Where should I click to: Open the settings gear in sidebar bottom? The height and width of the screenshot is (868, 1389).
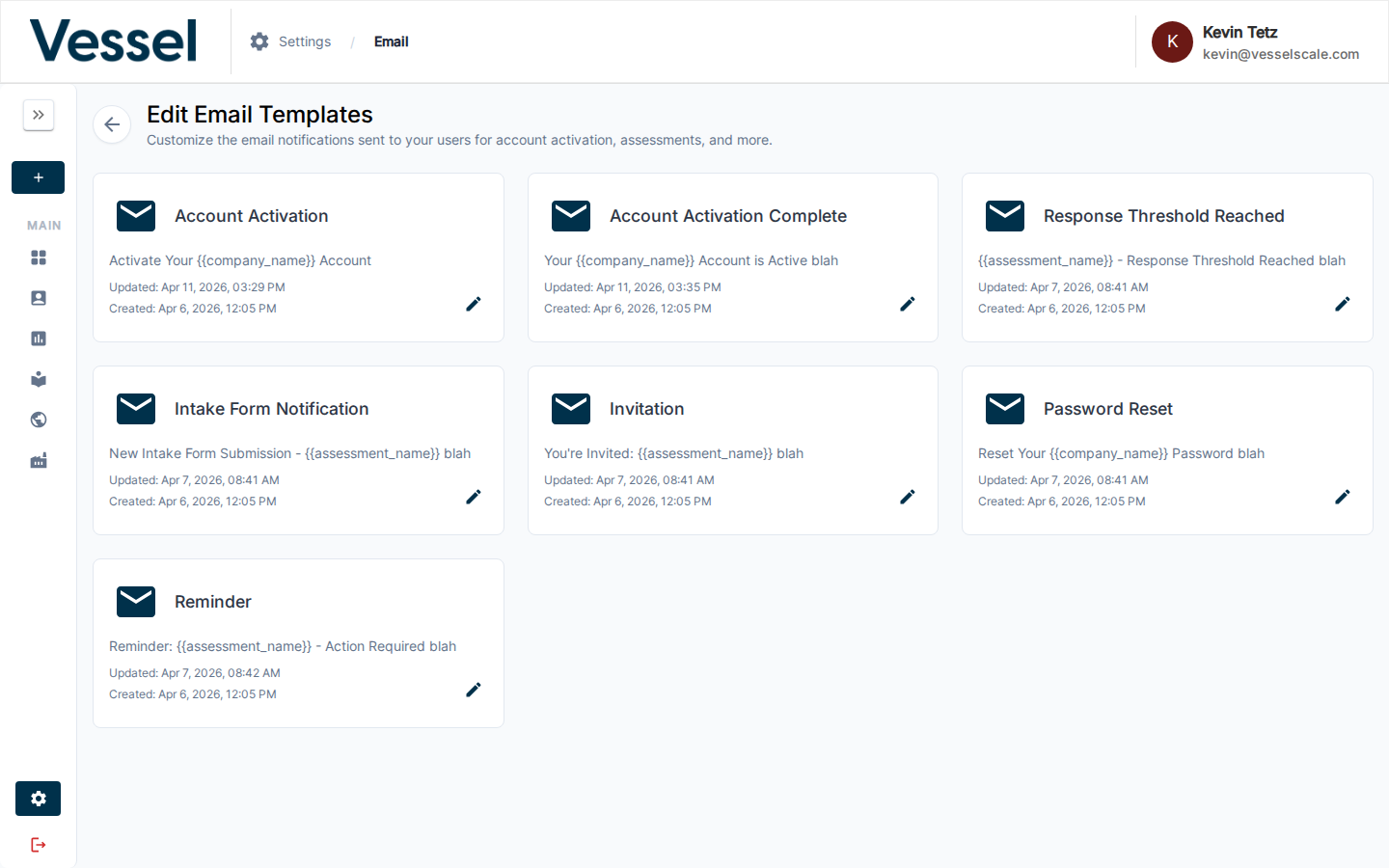[39, 799]
